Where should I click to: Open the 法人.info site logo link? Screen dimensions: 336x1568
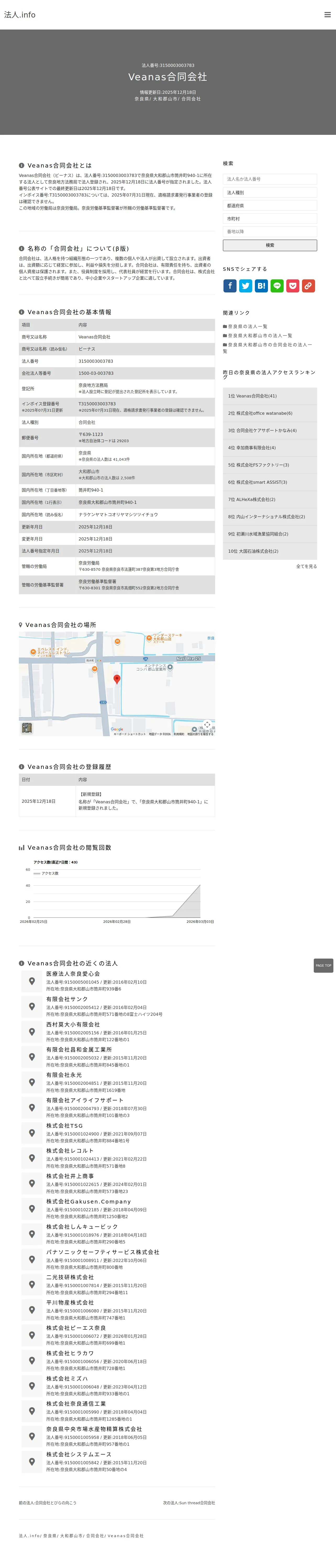pos(20,15)
